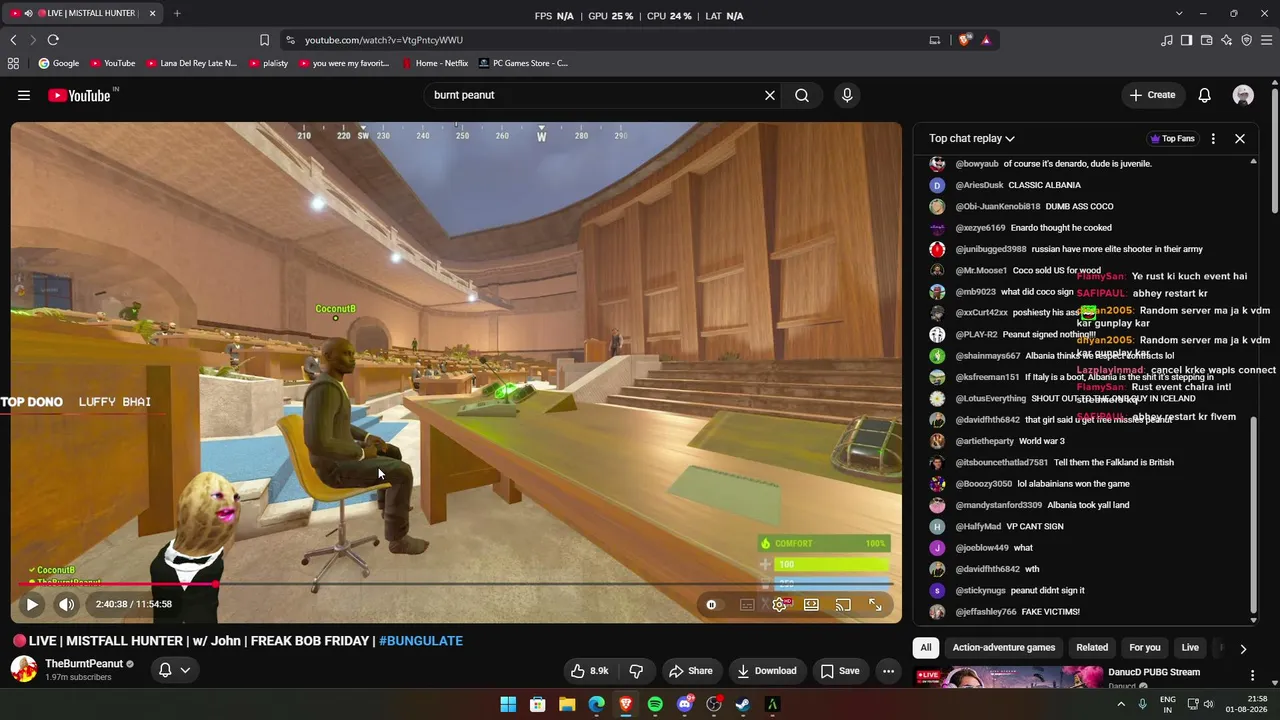This screenshot has width=1280, height=720.
Task: Open TheBurntPeanut channel name link
Action: pos(84,664)
